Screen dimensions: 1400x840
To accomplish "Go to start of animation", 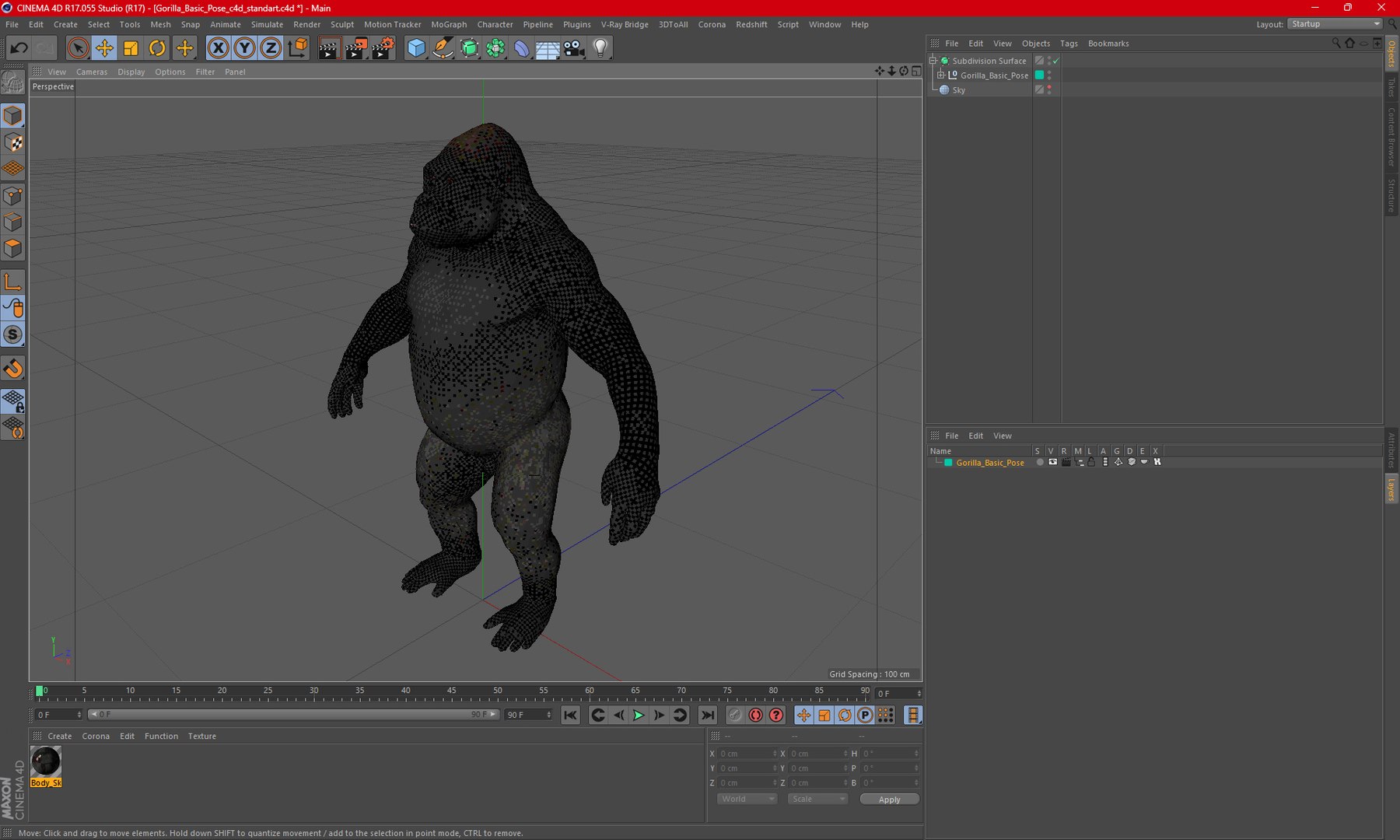I will (x=570, y=715).
